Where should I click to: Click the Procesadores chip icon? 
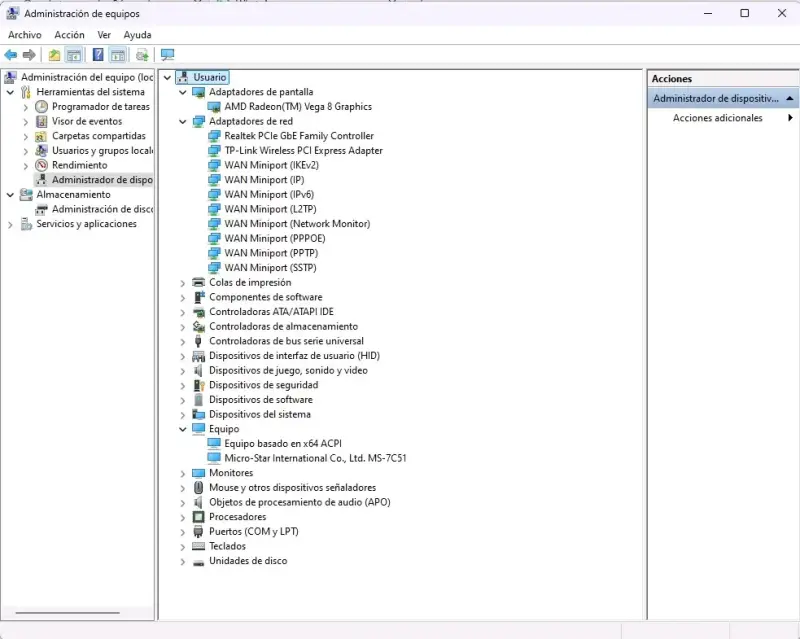pos(198,517)
